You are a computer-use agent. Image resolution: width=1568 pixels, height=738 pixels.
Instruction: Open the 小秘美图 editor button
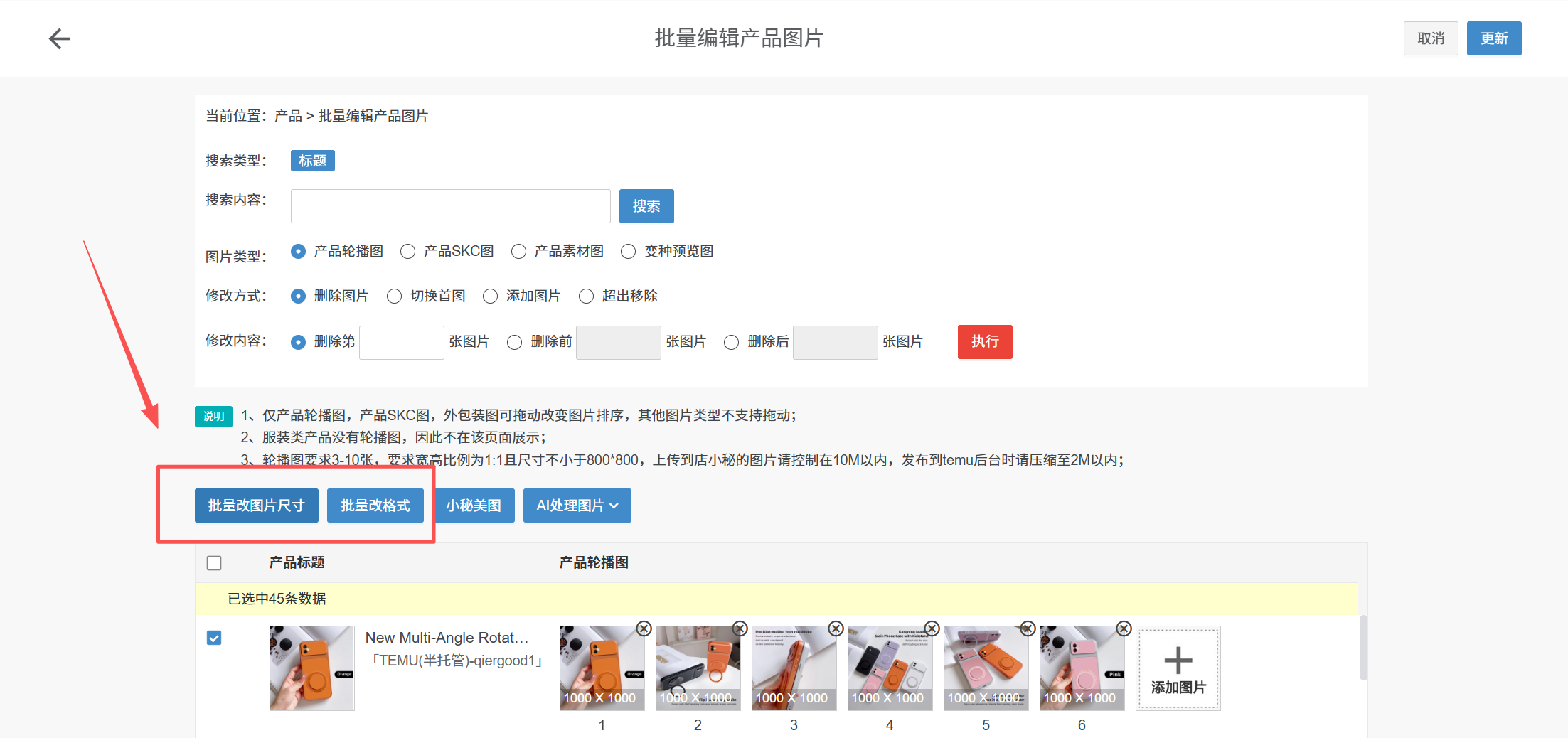point(474,506)
